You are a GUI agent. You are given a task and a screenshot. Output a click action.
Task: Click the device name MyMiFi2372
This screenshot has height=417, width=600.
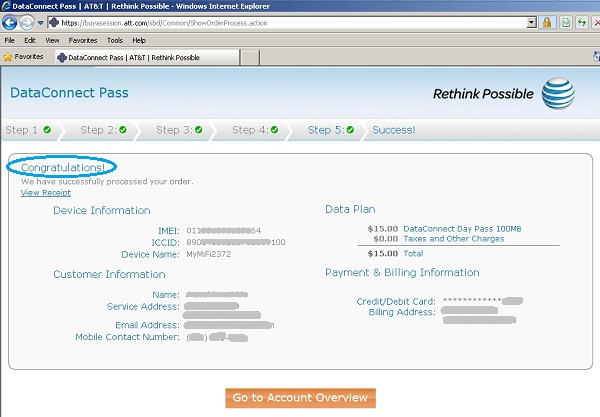point(209,254)
